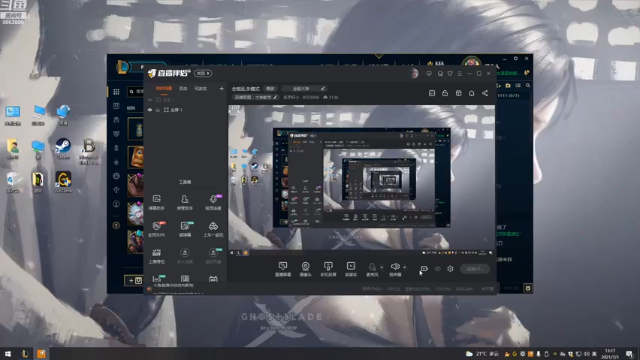Open grid menu icon in League client sidebar
The width and height of the screenshot is (640, 360).
point(116,91)
